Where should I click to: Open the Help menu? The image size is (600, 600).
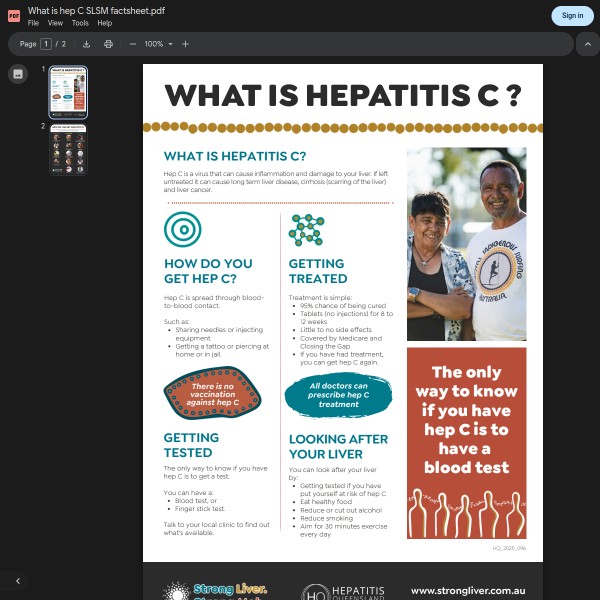[x=104, y=23]
